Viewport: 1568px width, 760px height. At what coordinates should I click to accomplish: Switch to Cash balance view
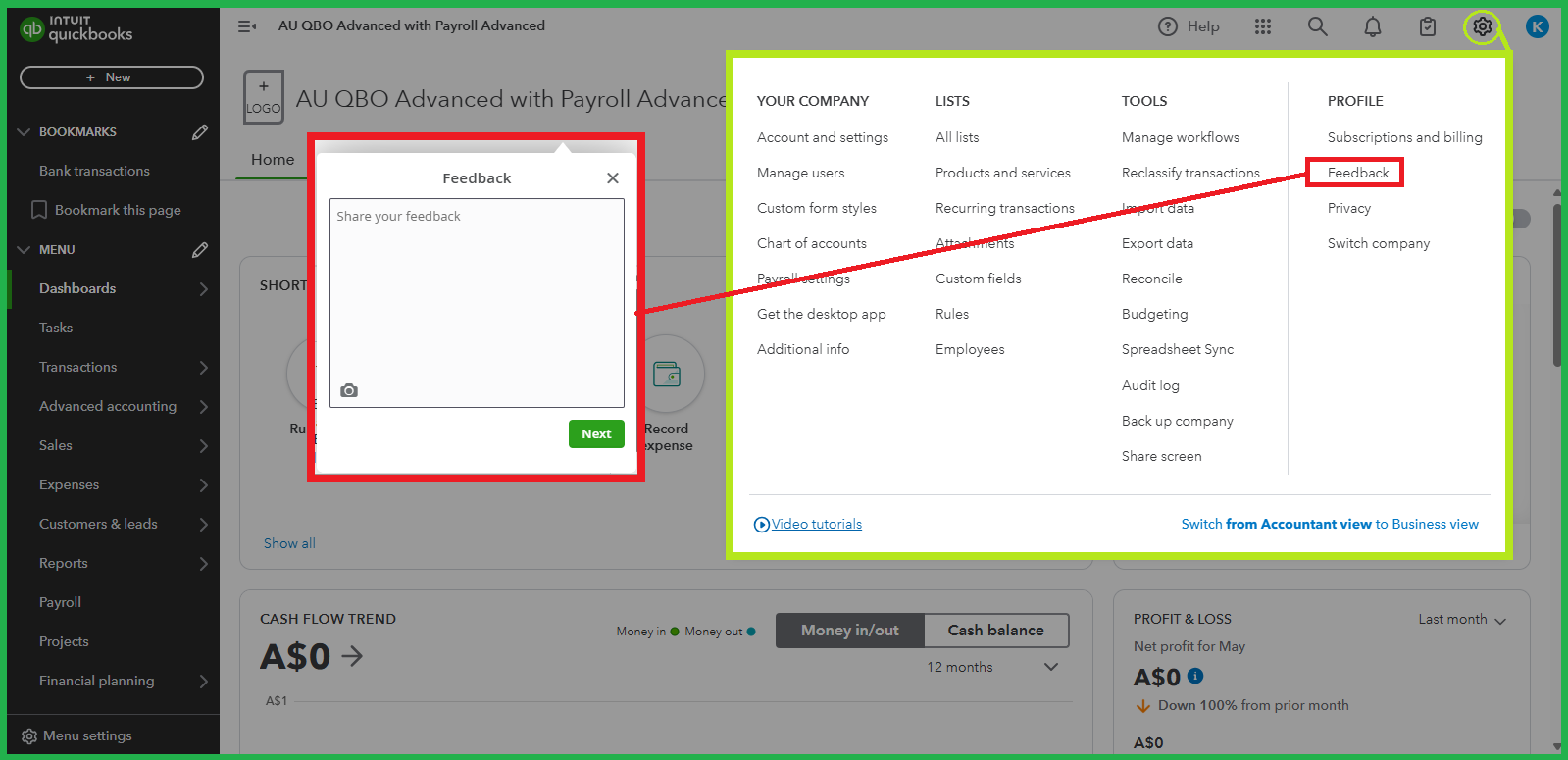(995, 631)
